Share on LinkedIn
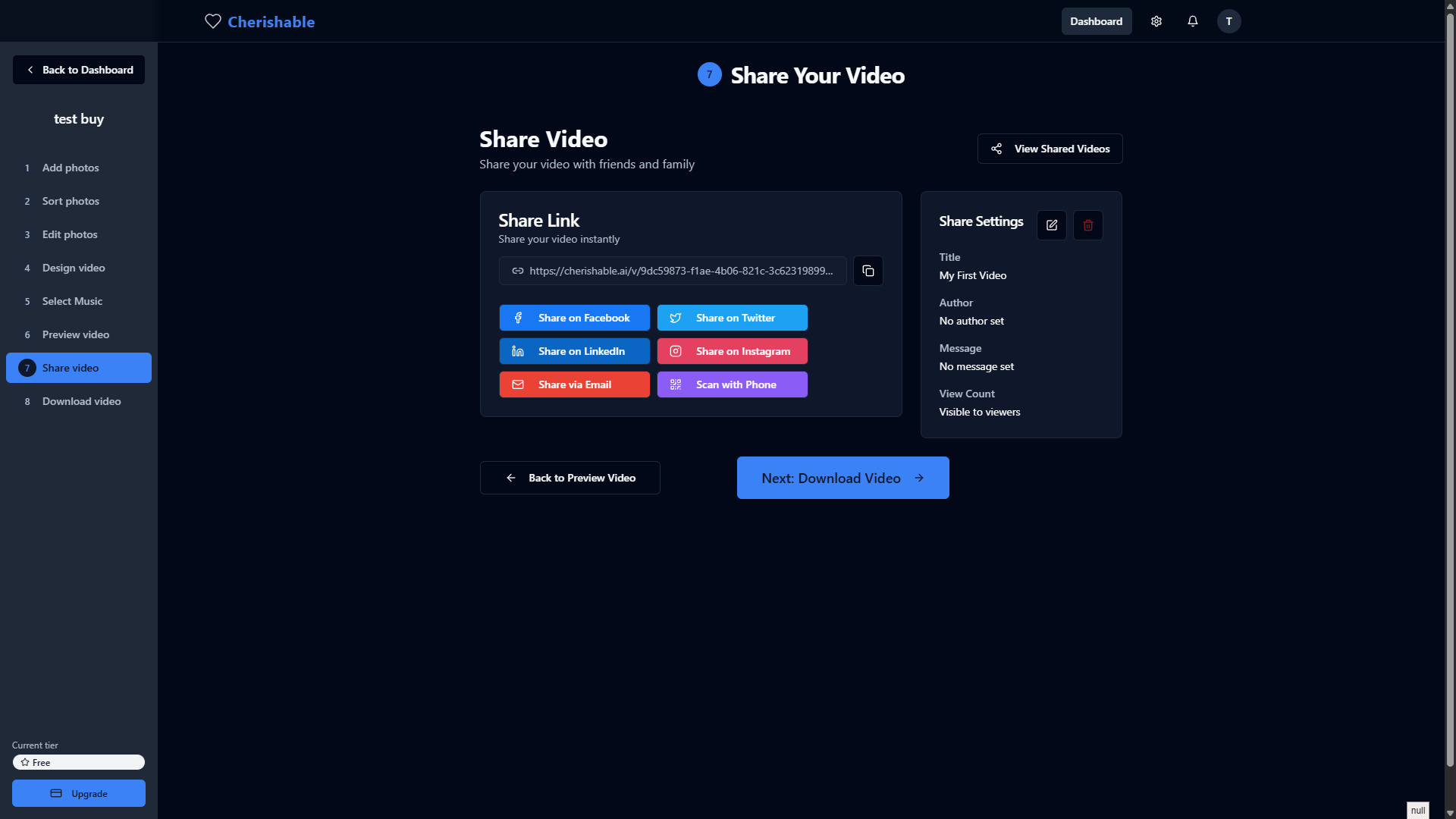Screen dimensions: 1456x819 click(x=574, y=351)
